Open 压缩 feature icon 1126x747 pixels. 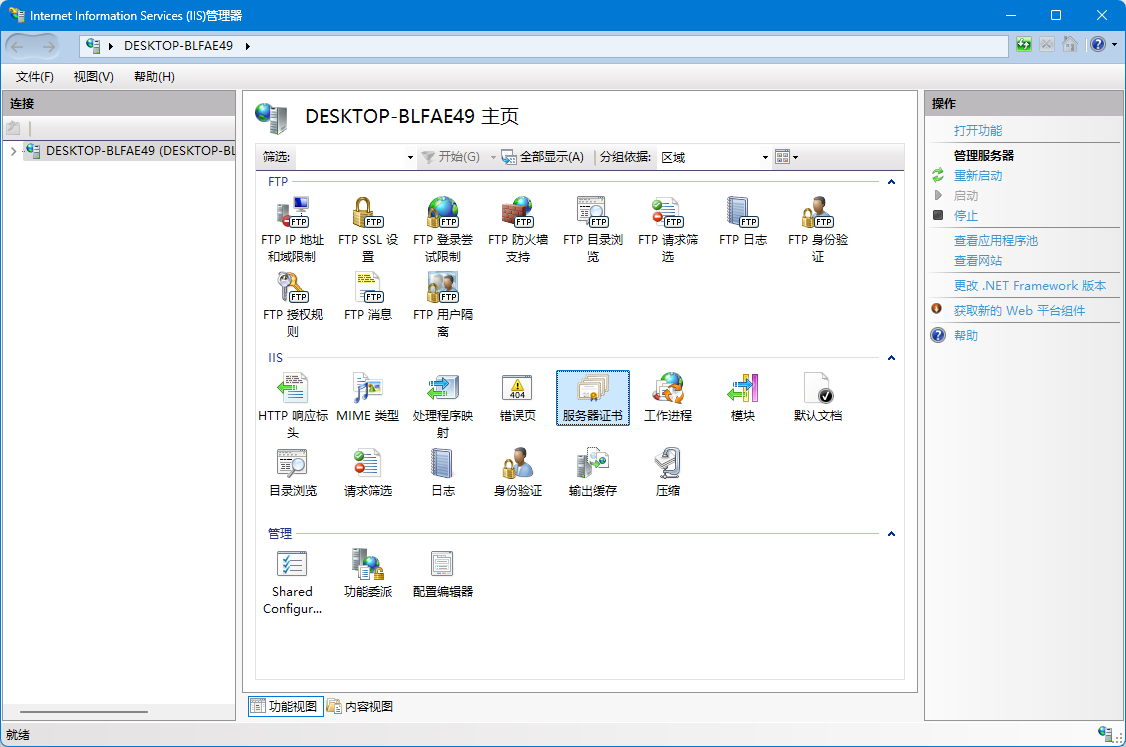coord(668,473)
